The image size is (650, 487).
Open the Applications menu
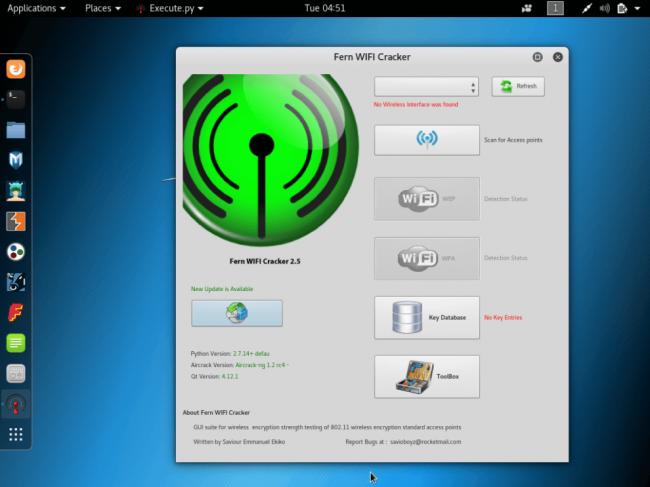[x=36, y=8]
